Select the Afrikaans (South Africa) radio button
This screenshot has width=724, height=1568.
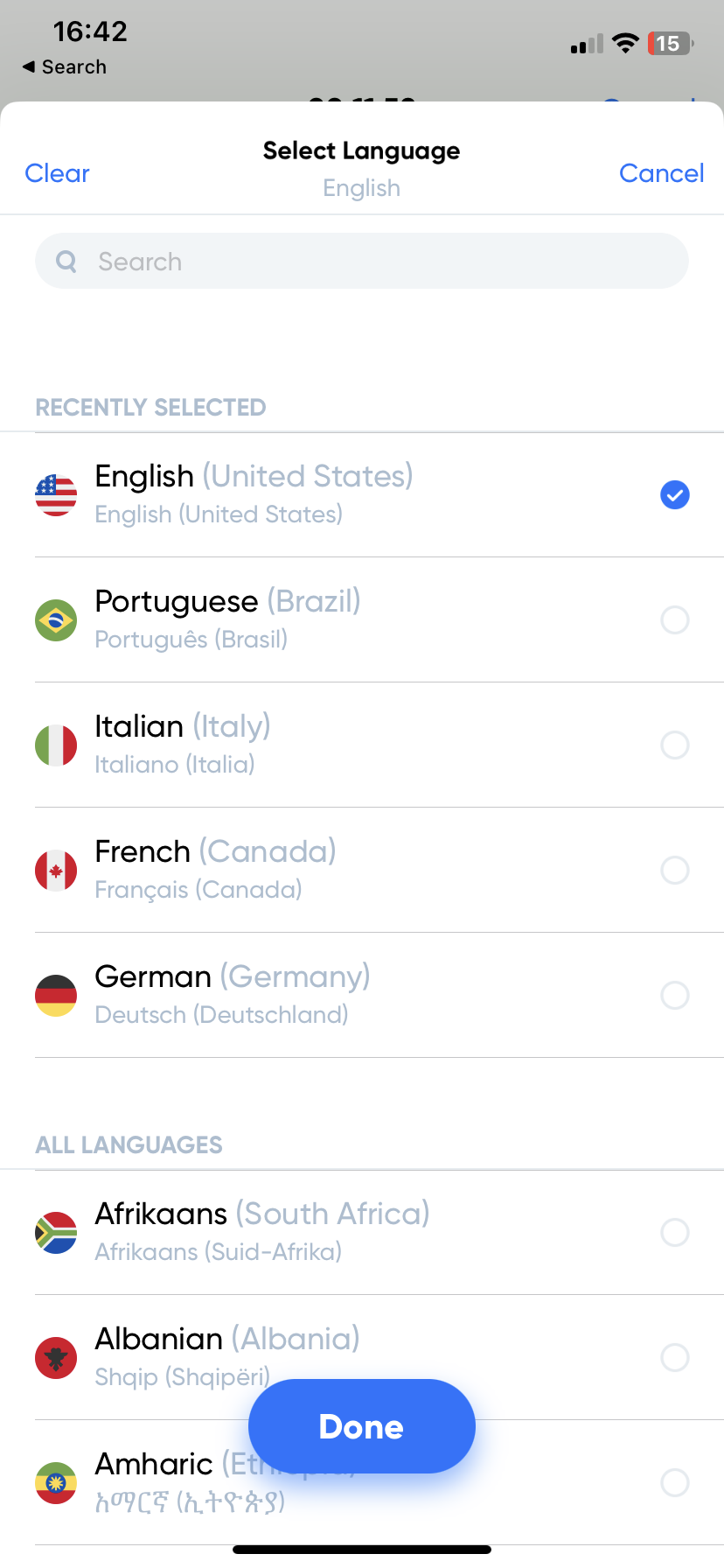click(674, 1233)
